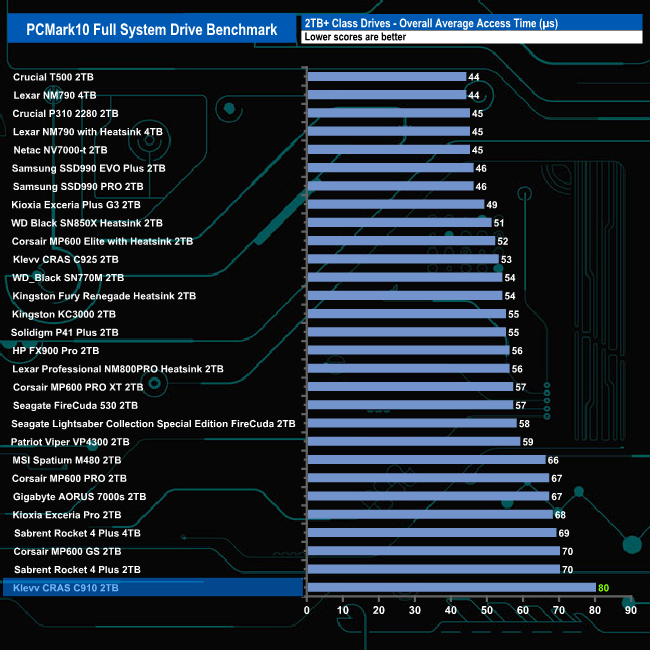Click value '58' beside Seagate Lightsaber FireCuda
Image resolution: width=650 pixels, height=650 pixels.
pos(524,424)
